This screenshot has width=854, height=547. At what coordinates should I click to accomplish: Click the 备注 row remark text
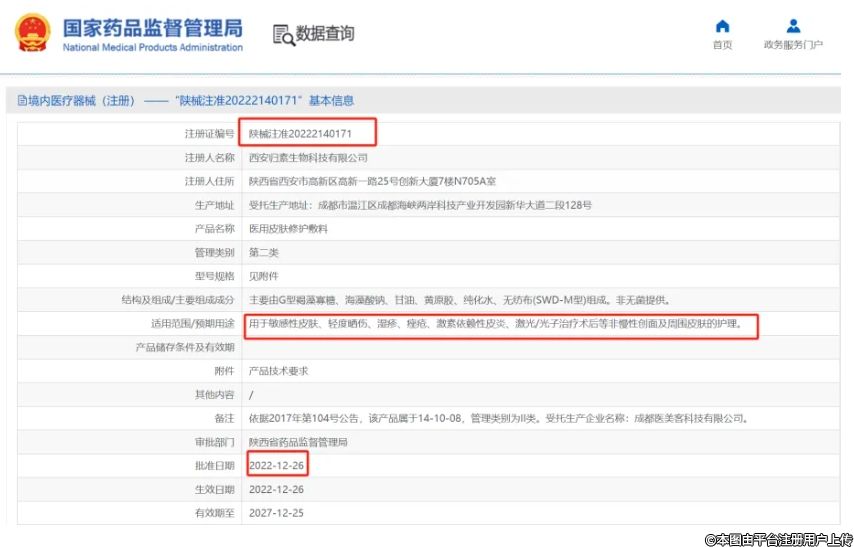point(497,418)
